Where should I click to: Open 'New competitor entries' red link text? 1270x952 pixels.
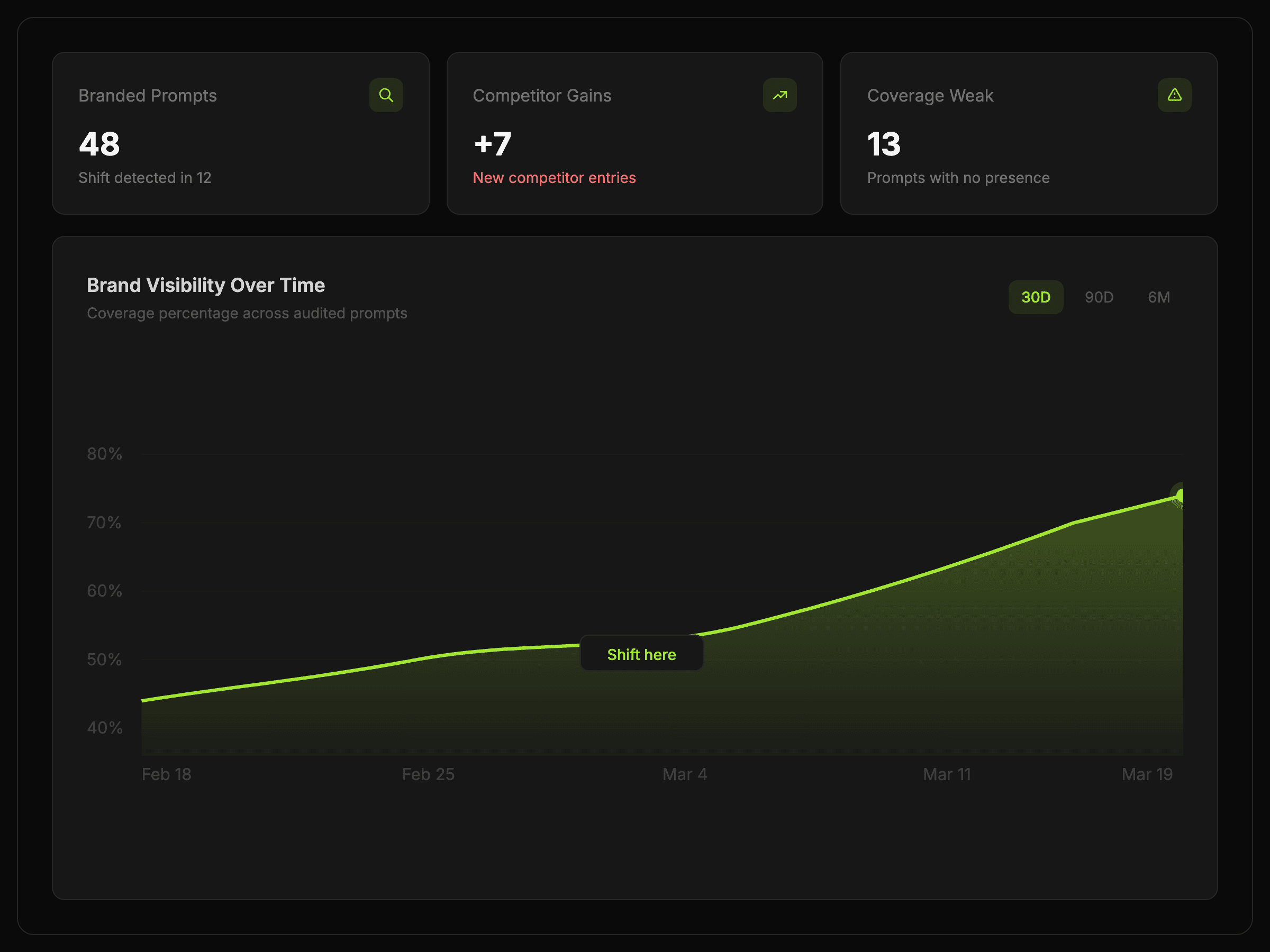[554, 178]
